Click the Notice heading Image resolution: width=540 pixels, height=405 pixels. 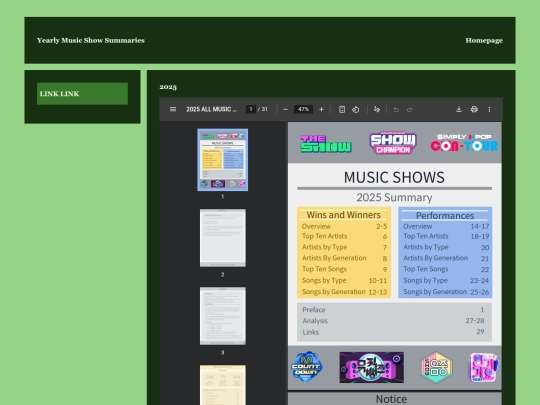point(391,399)
